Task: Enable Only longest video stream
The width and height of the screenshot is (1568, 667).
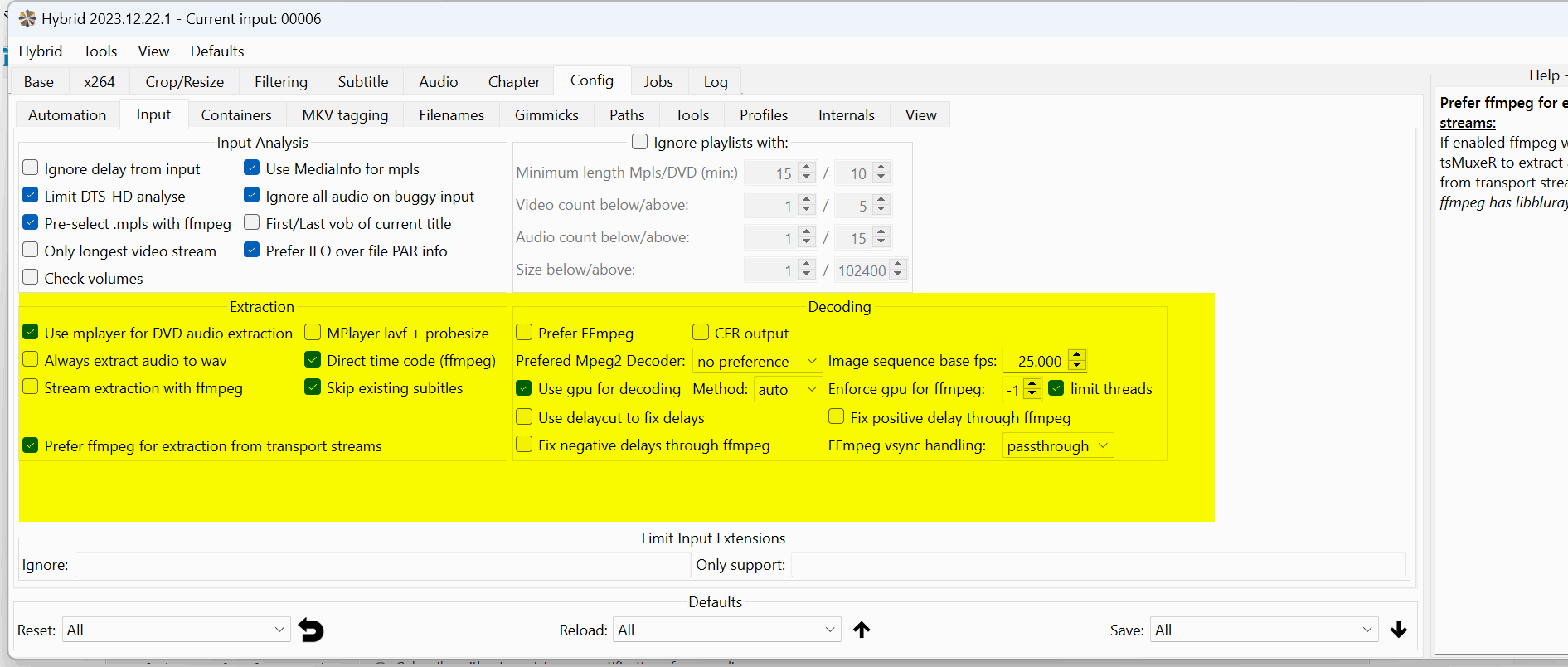Action: [31, 250]
